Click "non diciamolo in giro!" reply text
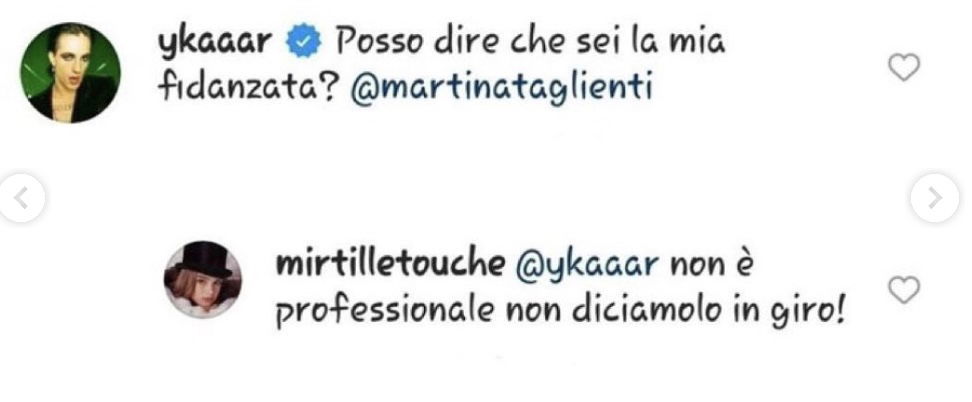This screenshot has width=972, height=402. (674, 312)
